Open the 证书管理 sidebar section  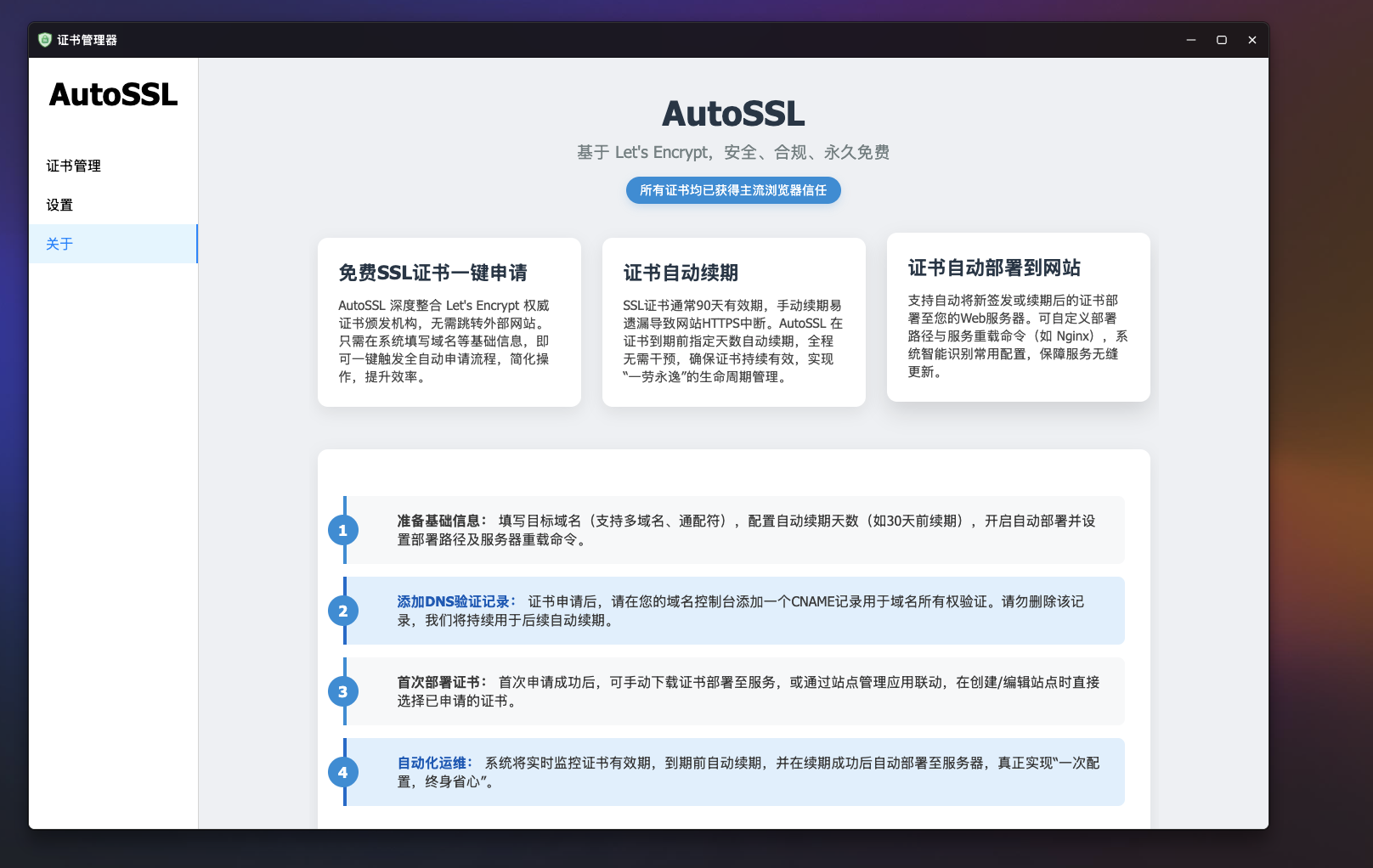pyautogui.click(x=113, y=166)
